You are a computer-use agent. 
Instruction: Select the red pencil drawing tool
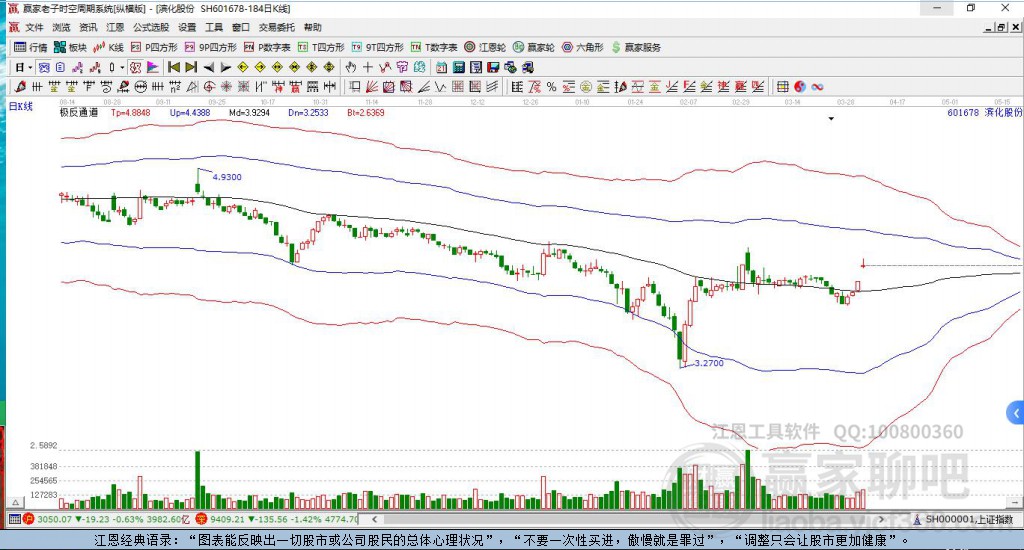(x=20, y=87)
